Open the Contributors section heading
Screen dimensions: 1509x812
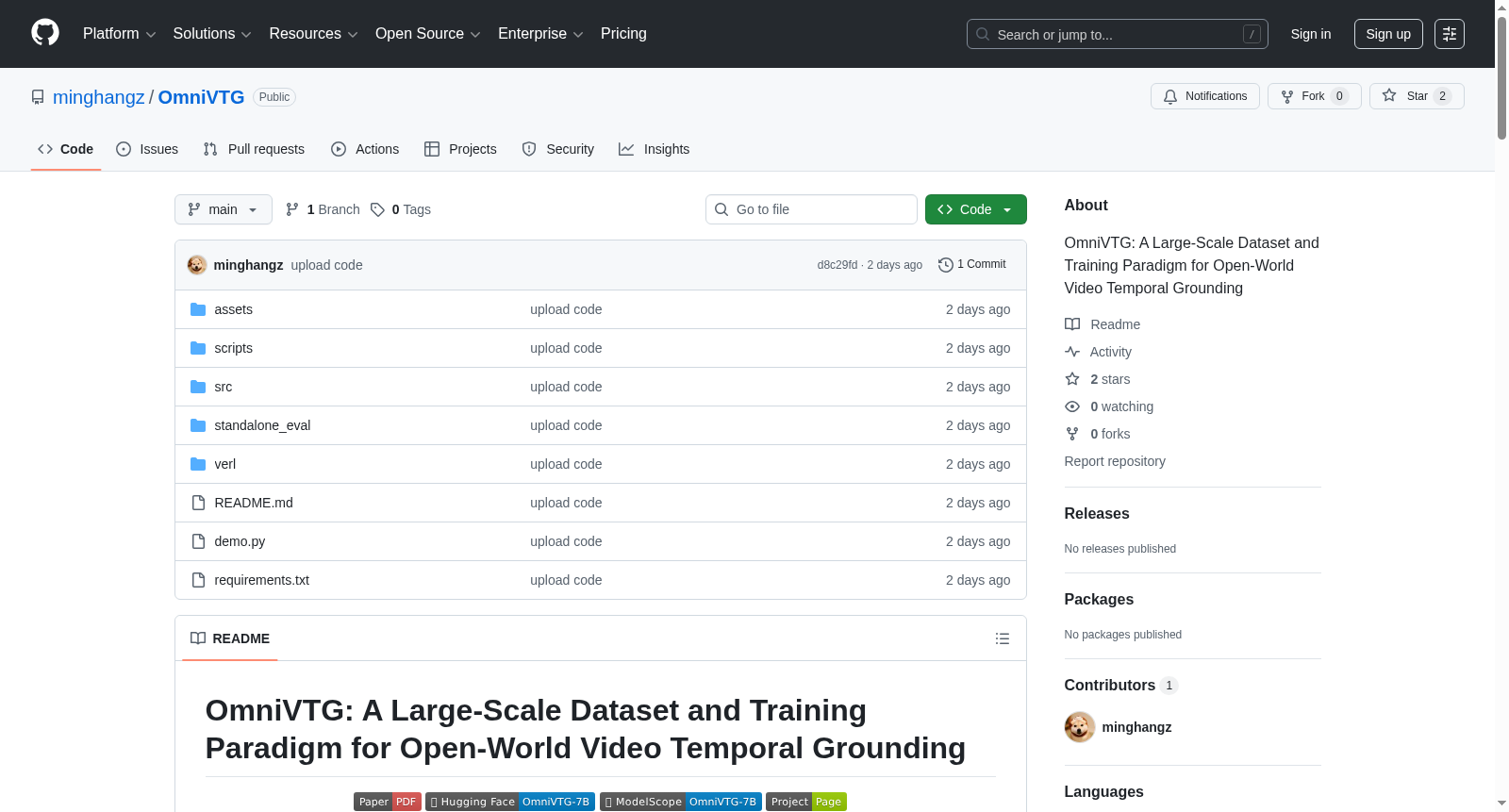pyautogui.click(x=1110, y=686)
